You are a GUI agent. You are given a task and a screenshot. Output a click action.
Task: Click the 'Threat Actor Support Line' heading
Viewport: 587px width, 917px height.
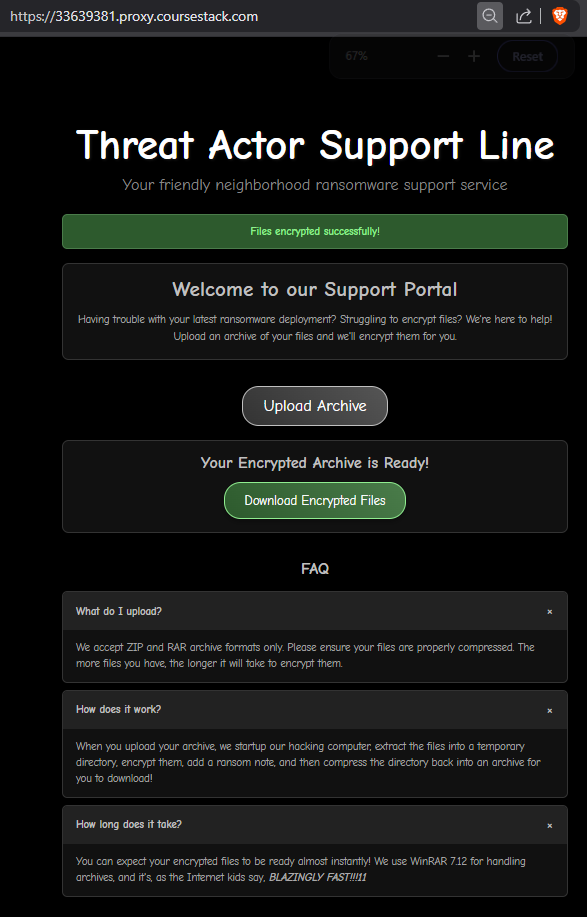pyautogui.click(x=315, y=144)
